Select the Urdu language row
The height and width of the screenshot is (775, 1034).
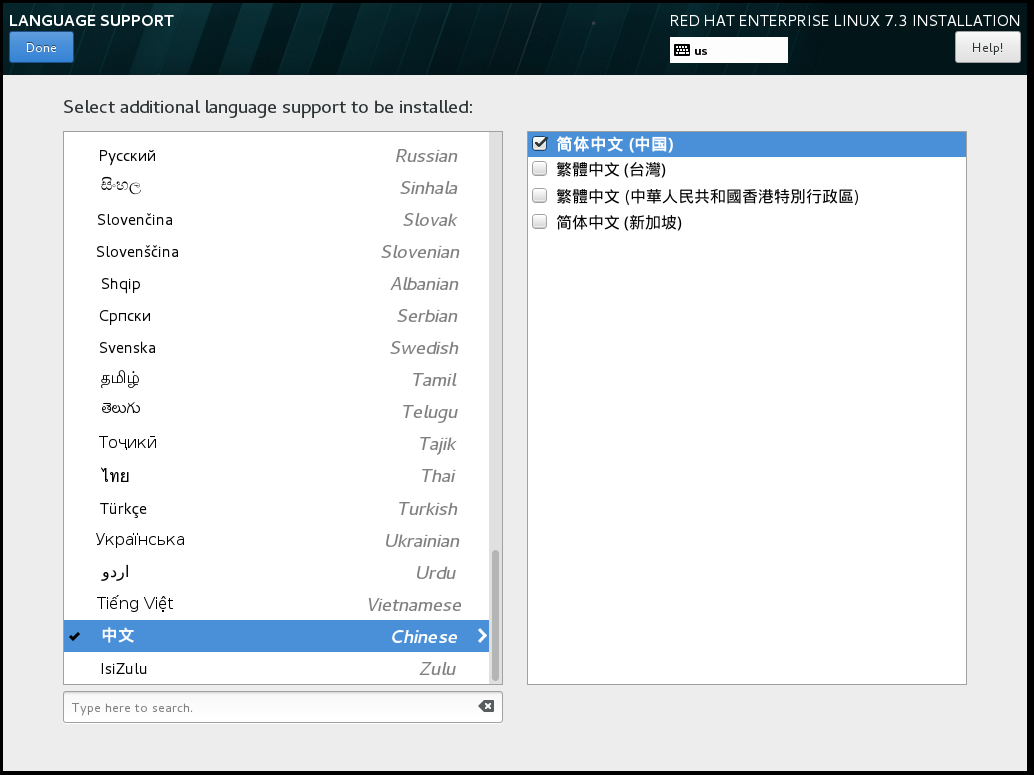tap(276, 572)
